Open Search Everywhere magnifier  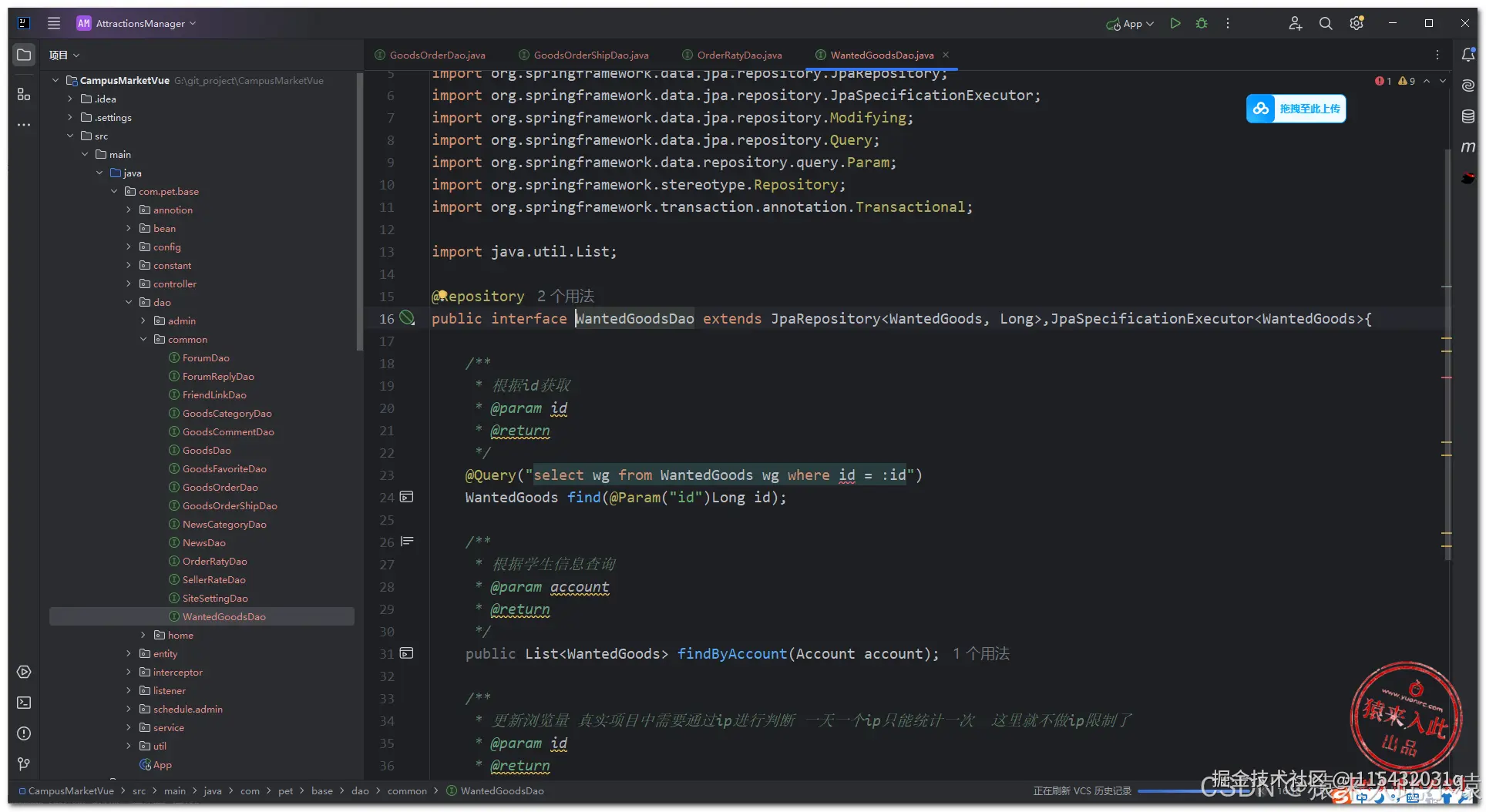click(x=1326, y=23)
